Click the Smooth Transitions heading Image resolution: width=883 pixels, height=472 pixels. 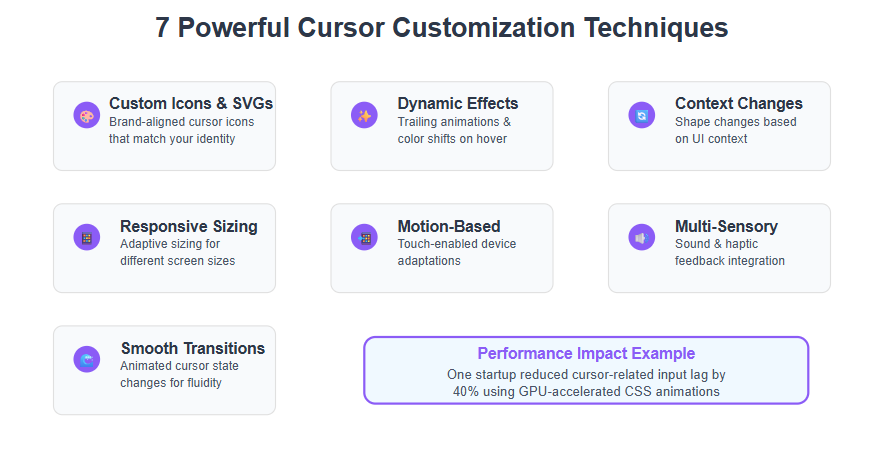(x=193, y=349)
